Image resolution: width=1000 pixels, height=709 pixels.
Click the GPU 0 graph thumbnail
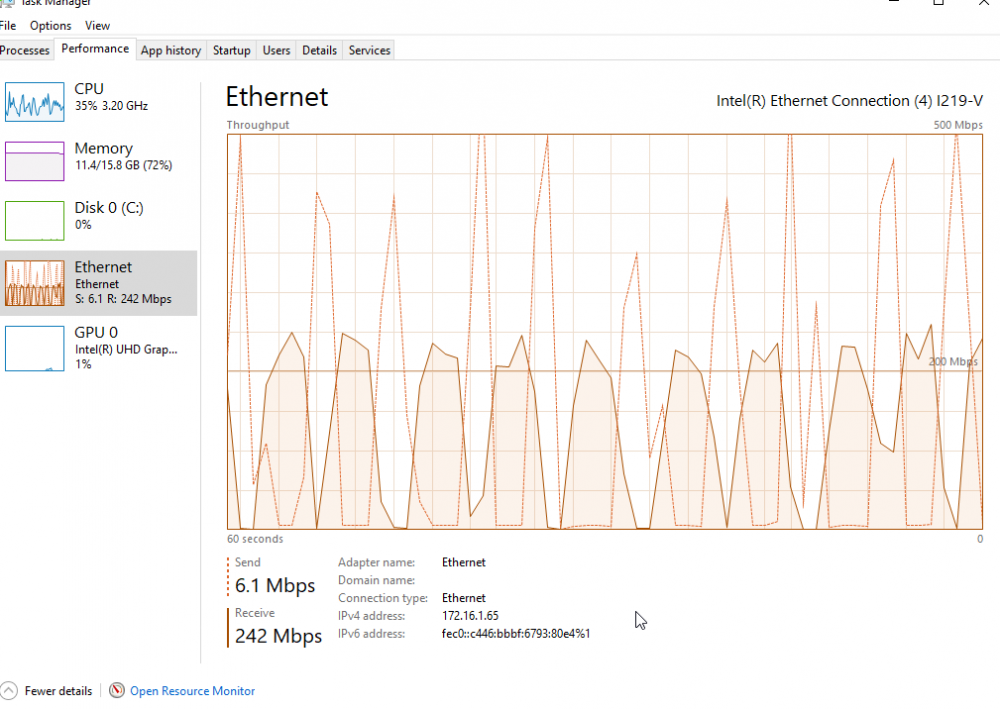coord(35,348)
